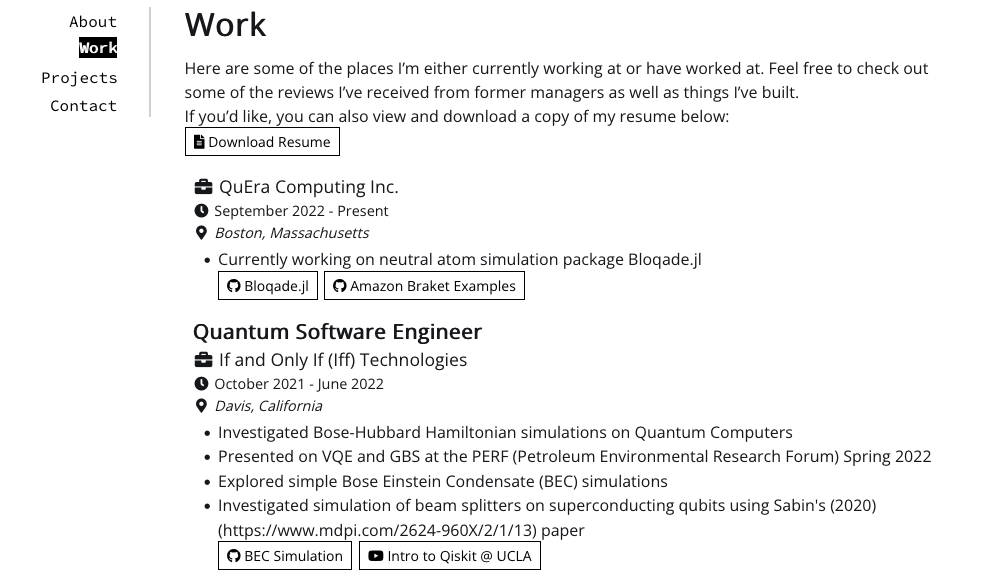Open the Intro to Qiskit @ UCLA video
Image resolution: width=982 pixels, height=583 pixels.
pyautogui.click(x=459, y=556)
